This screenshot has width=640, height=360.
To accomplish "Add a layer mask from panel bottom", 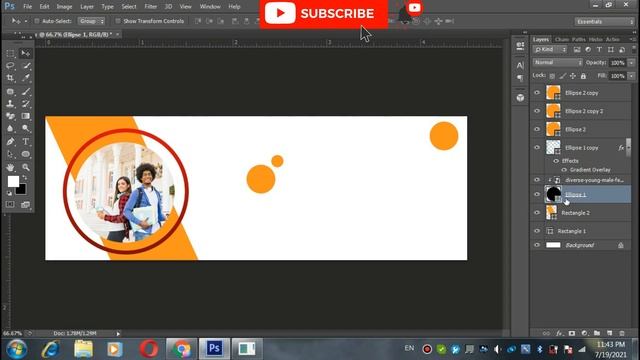I will point(572,333).
